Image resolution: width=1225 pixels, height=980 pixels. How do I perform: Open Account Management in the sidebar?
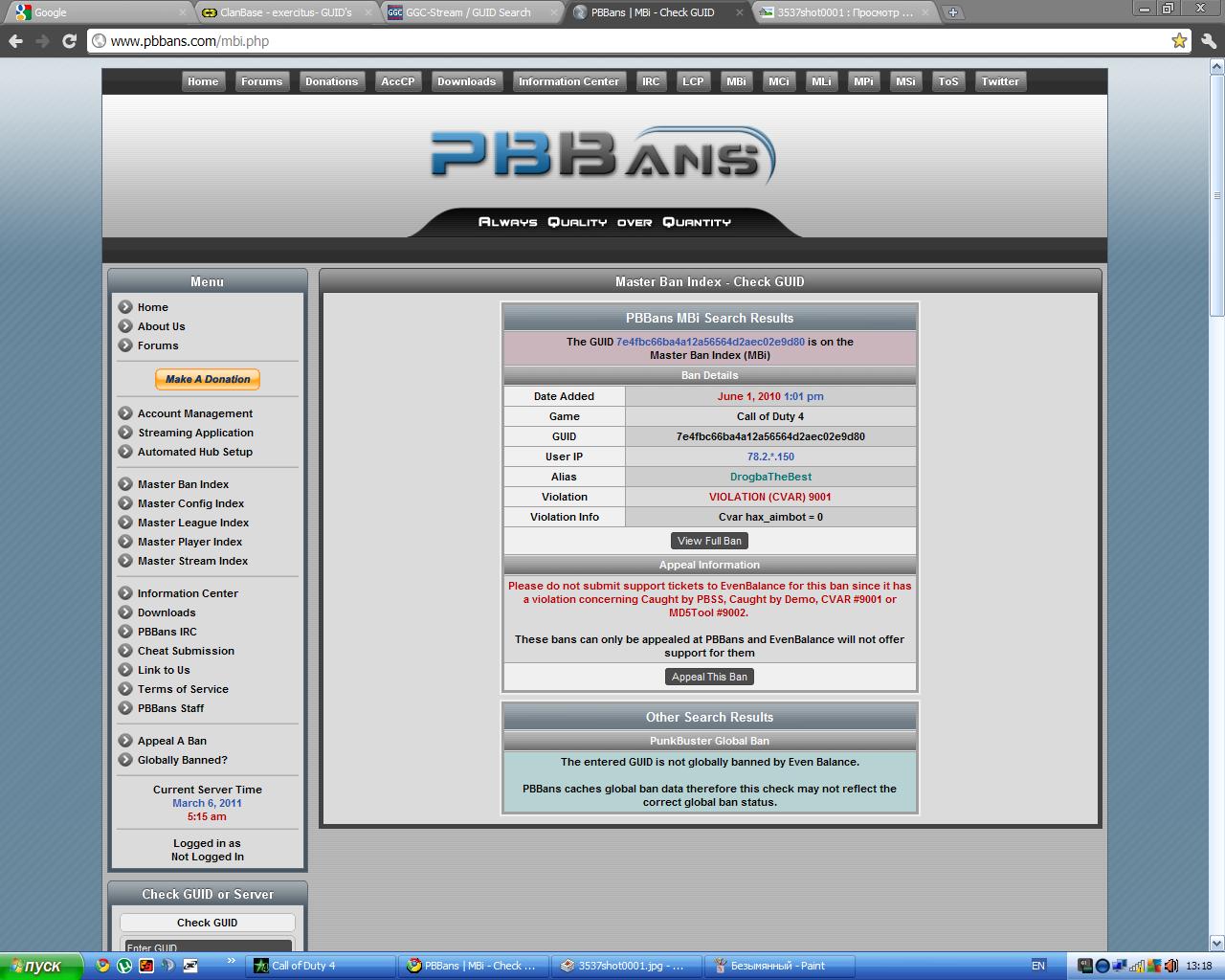tap(195, 413)
